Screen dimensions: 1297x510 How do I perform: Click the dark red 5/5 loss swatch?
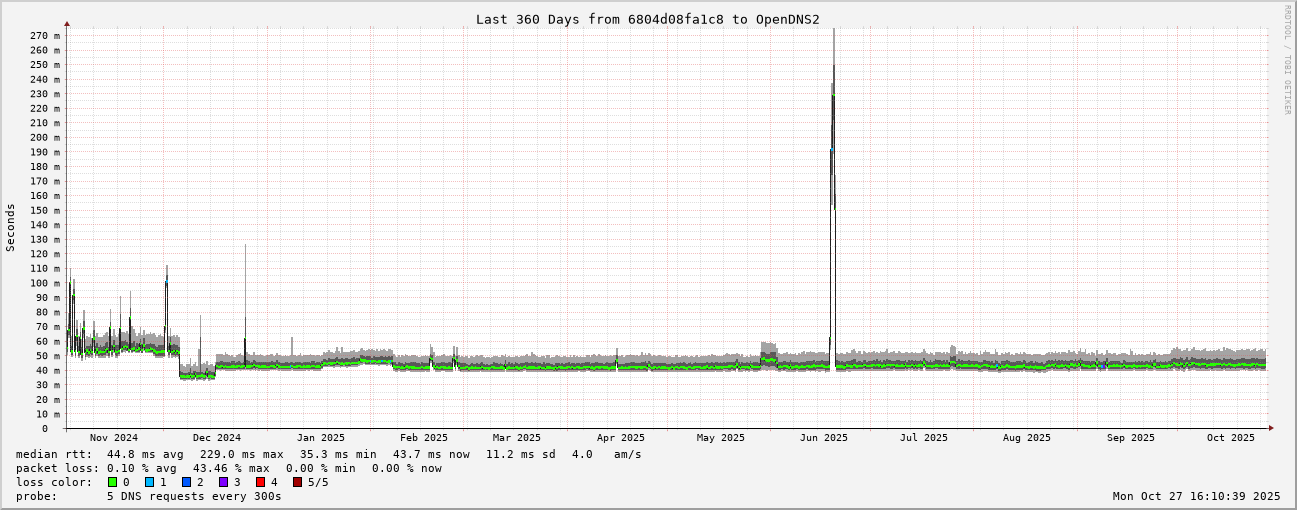(x=297, y=482)
